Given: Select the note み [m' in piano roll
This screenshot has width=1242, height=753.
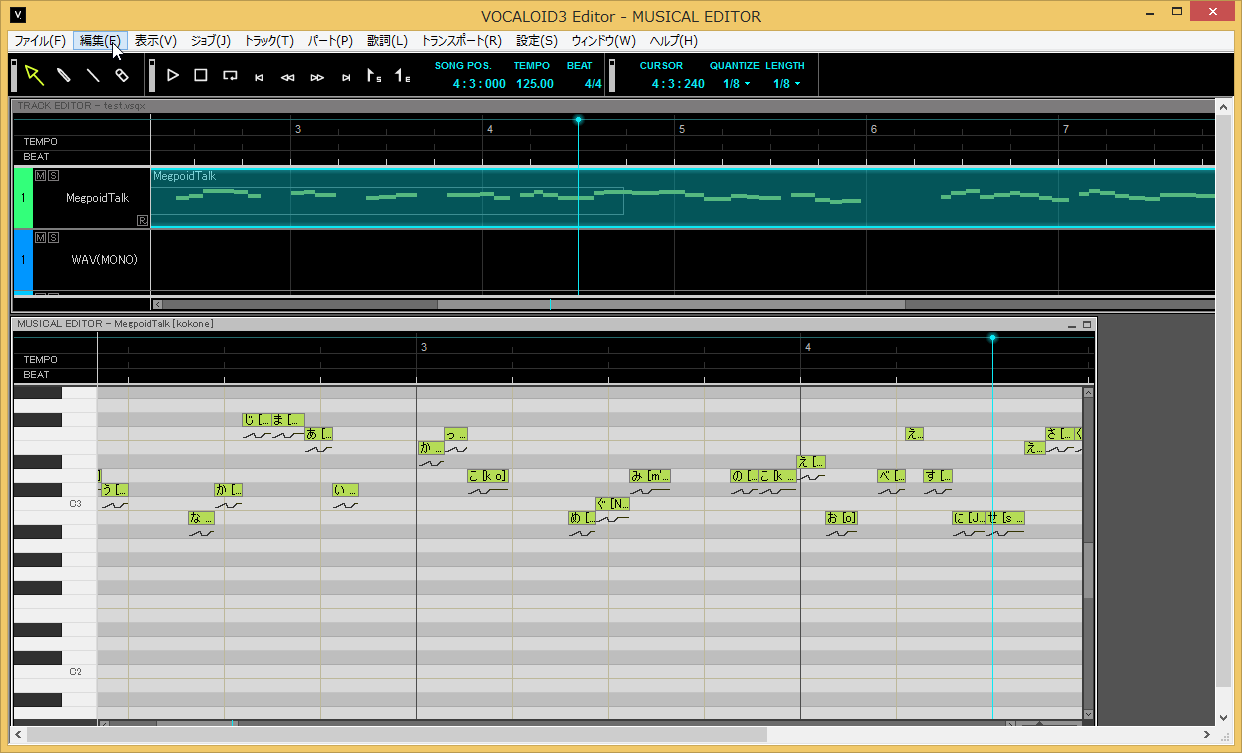Looking at the screenshot, I should coord(650,475).
